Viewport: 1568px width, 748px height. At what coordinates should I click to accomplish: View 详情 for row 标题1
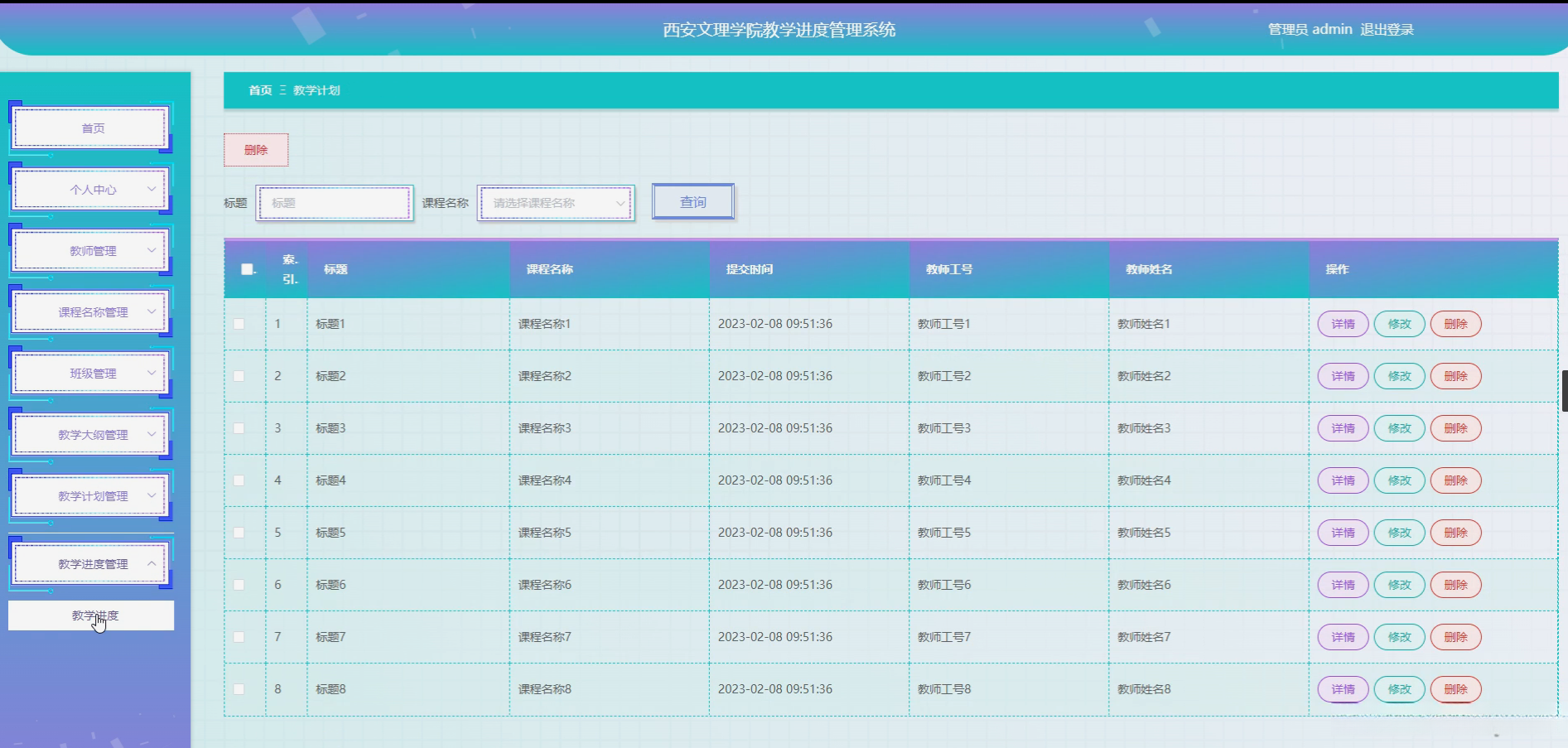[x=1343, y=324]
